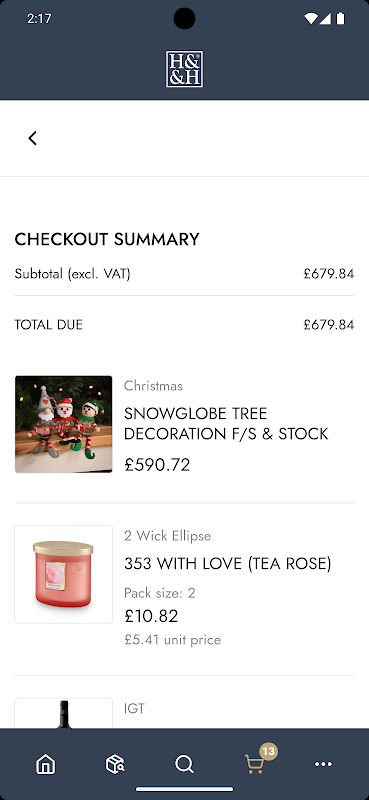Viewport: 369px width, 800px height.
Task: Open the product browse box icon
Action: pos(115,764)
